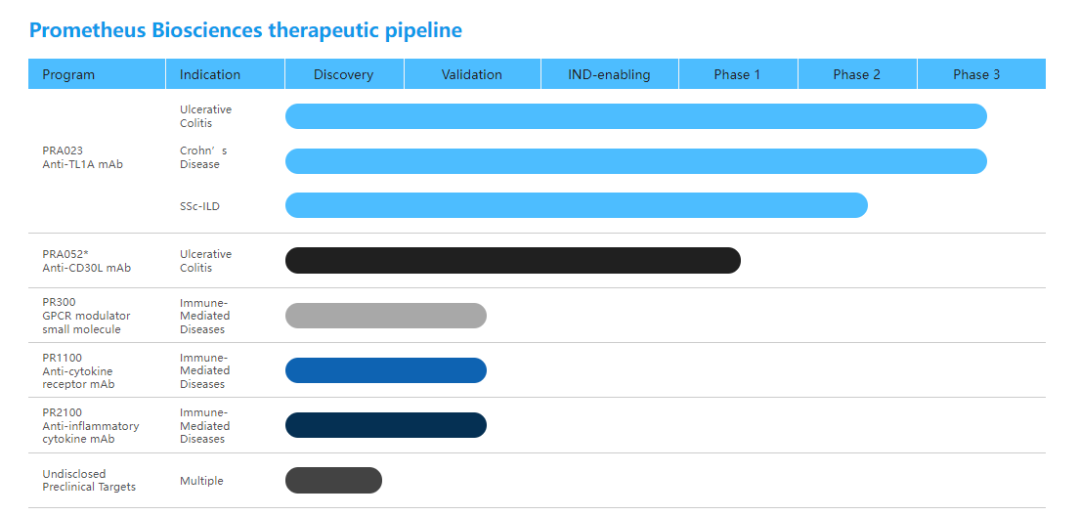Click the PRA023 Anti-TL1A mAb program label
Image resolution: width=1080 pixels, height=516 pixels.
click(x=82, y=157)
